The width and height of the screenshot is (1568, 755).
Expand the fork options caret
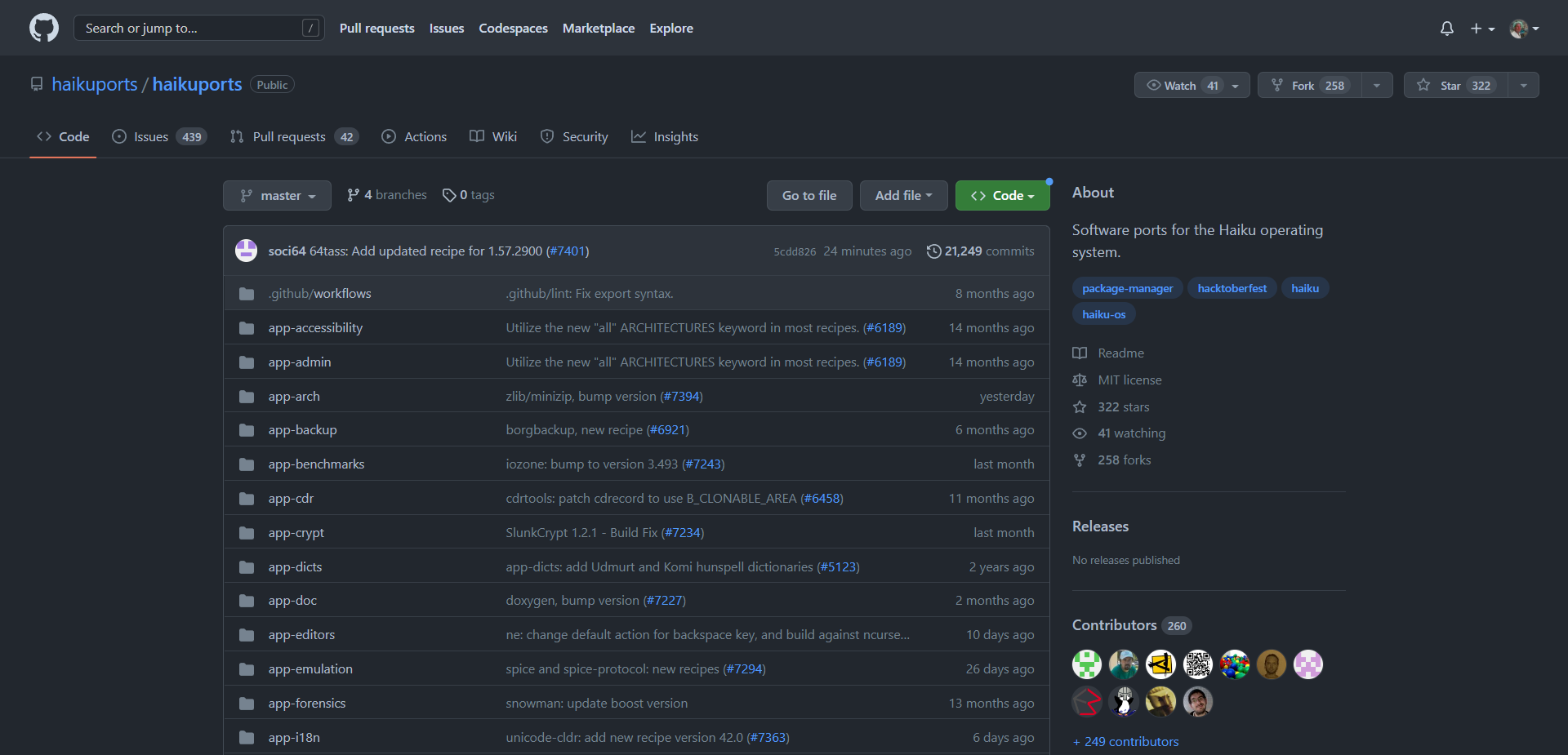point(1377,85)
